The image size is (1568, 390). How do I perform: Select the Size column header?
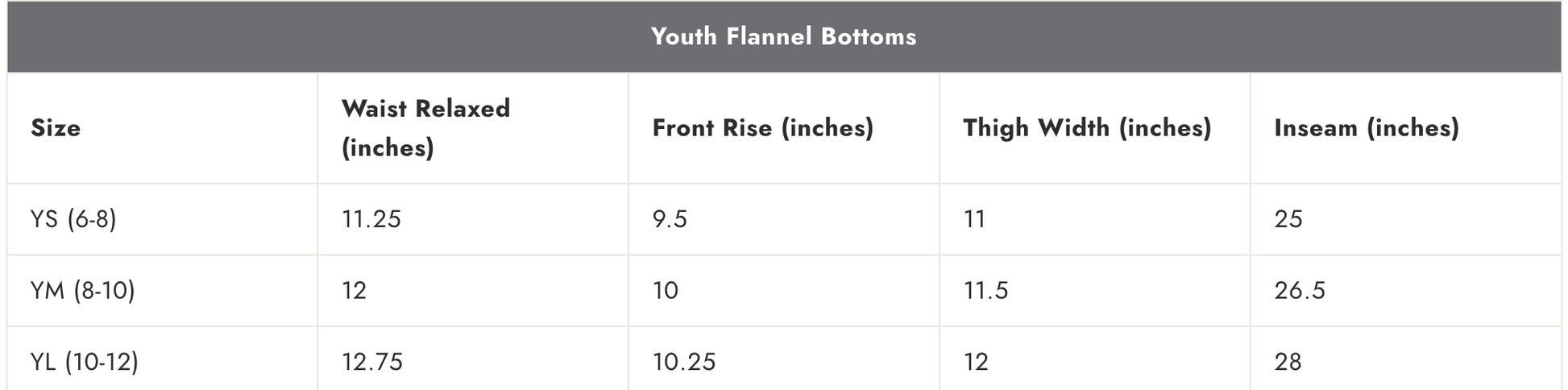click(x=56, y=127)
